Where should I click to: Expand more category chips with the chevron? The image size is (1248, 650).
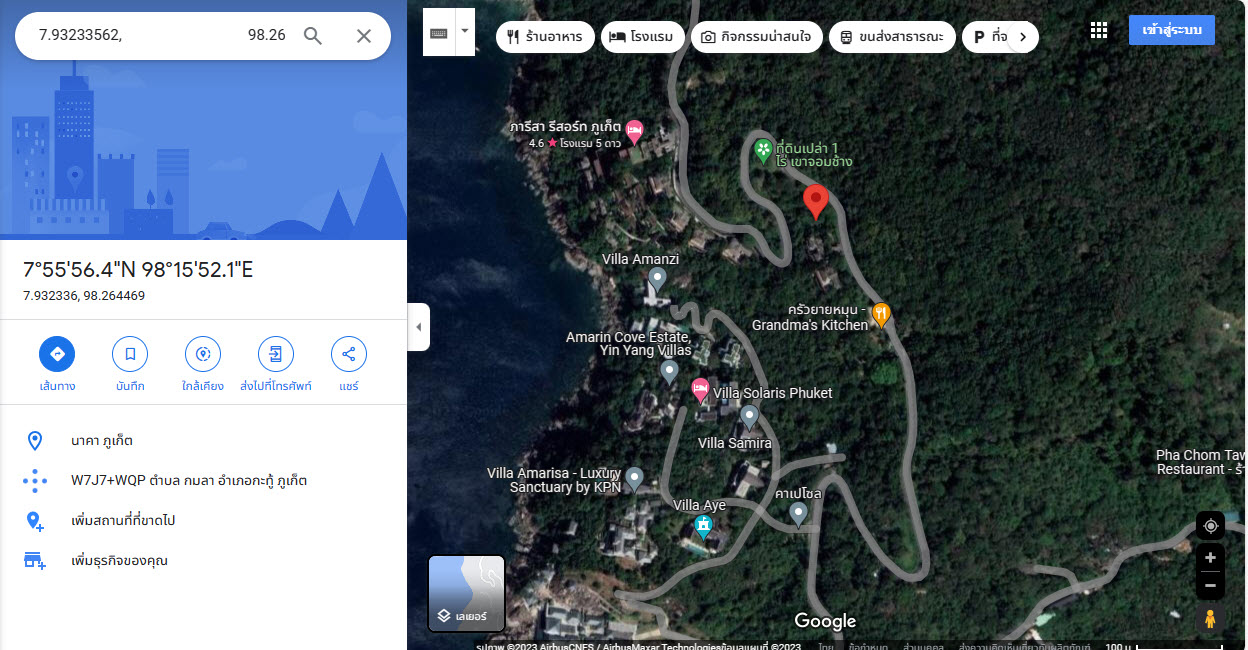click(x=1022, y=37)
